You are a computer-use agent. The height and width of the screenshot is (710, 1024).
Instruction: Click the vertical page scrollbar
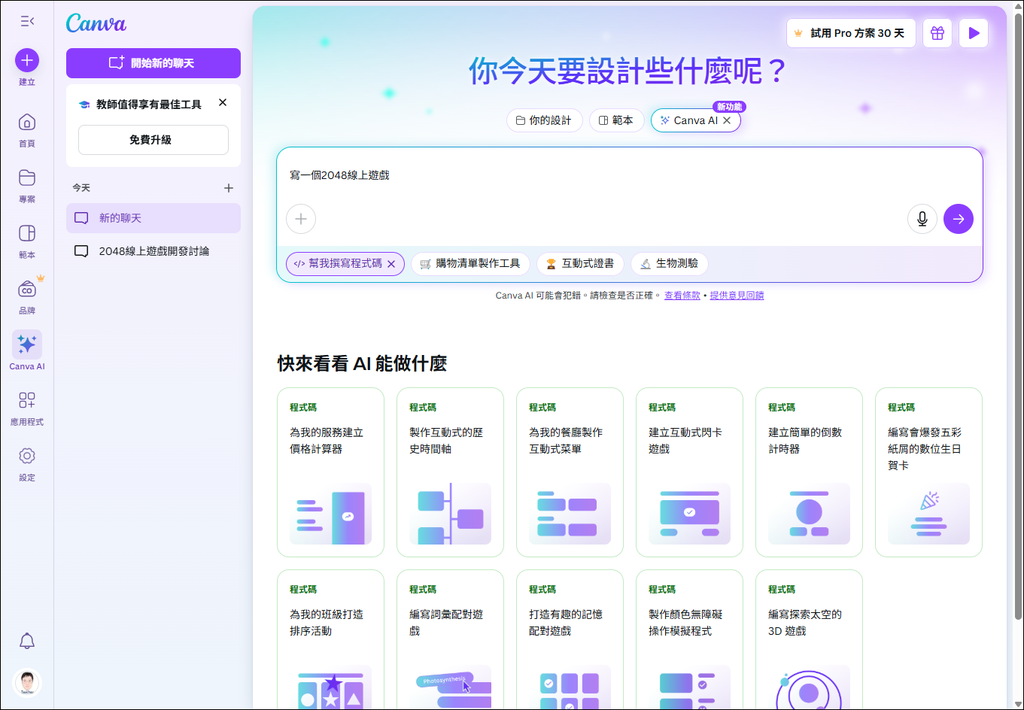[x=1017, y=314]
